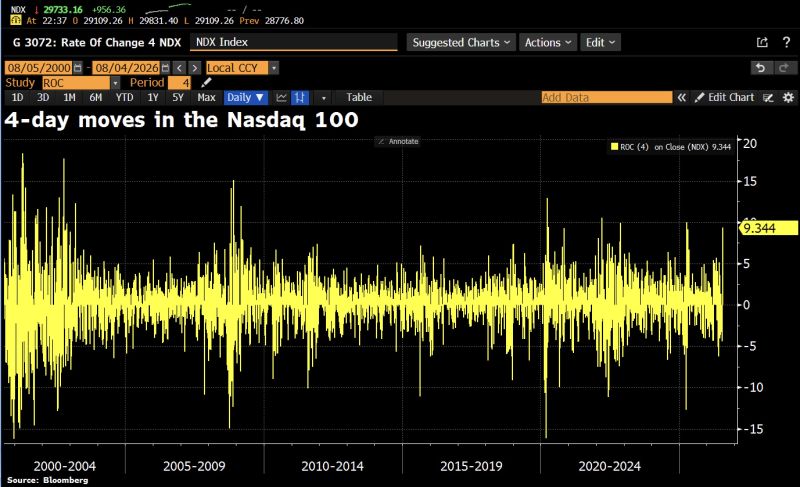
Task: Collapse panel with double chevron icon
Action: (x=682, y=97)
